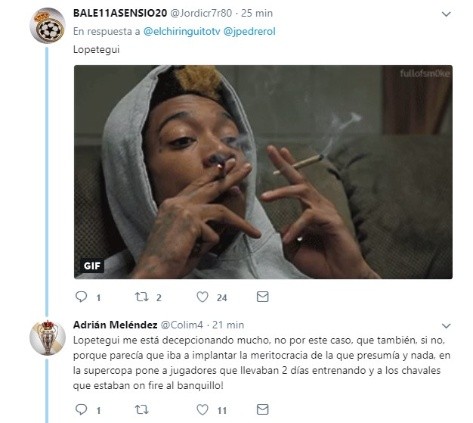Expand options chevron on Adrián Meléndez's tweet
This screenshot has height=423, width=473.
coord(446,326)
